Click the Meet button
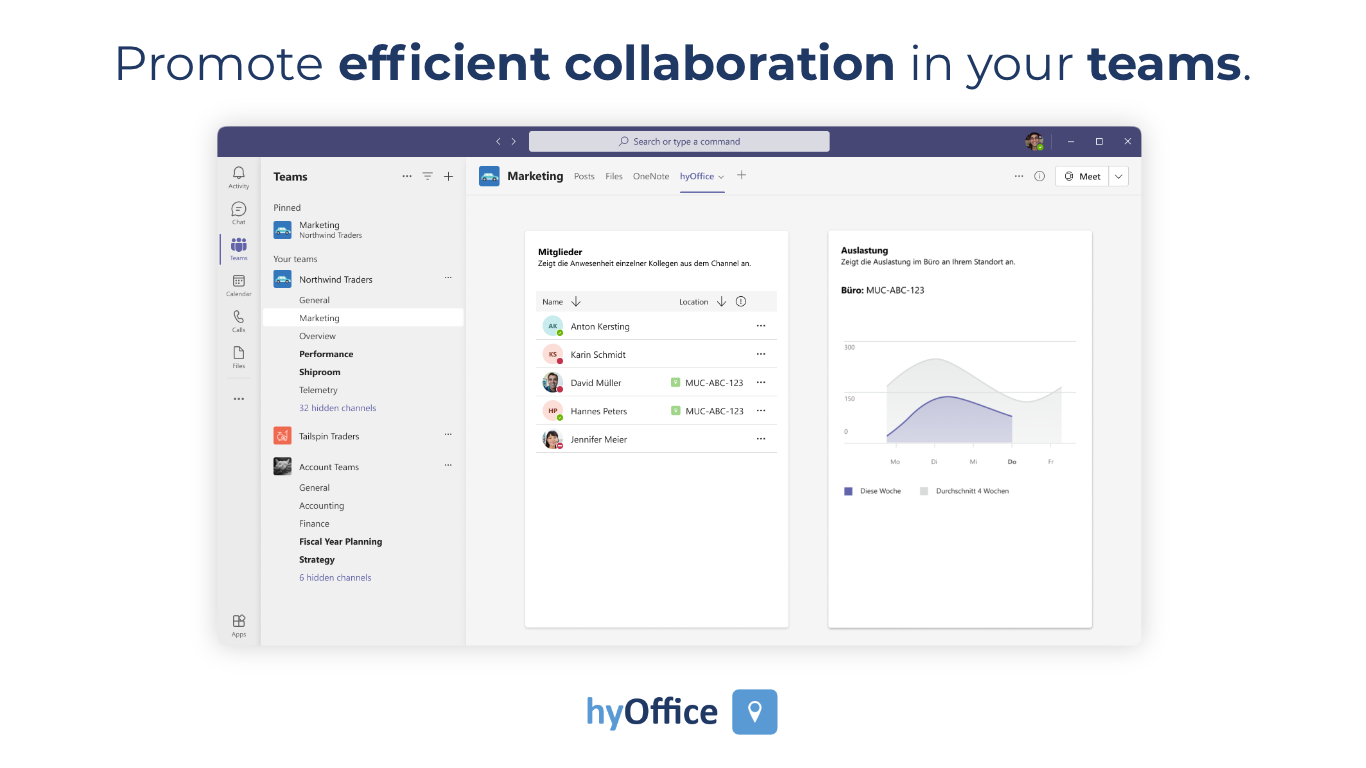Image resolution: width=1366 pixels, height=768 pixels. tap(1082, 176)
